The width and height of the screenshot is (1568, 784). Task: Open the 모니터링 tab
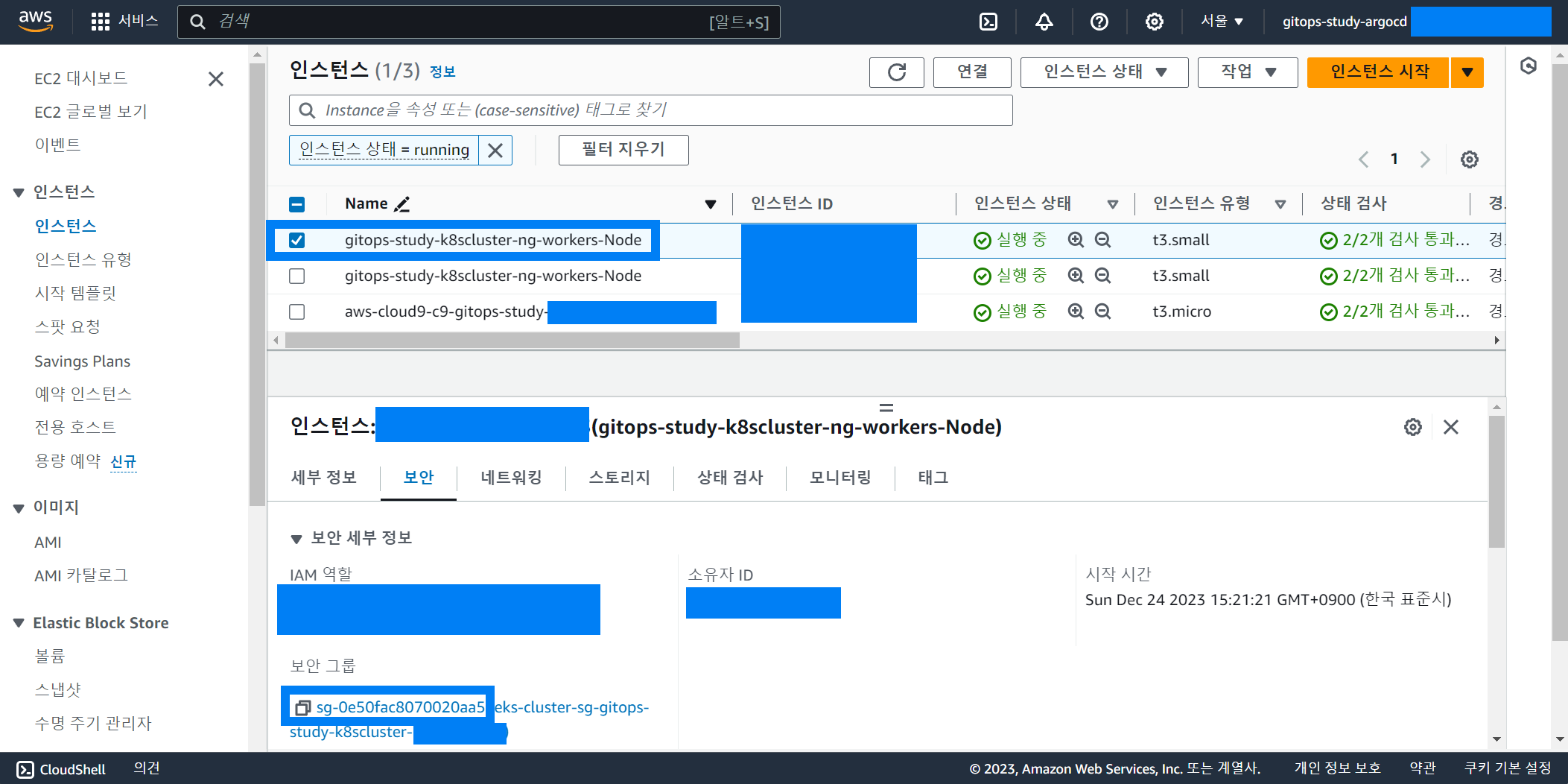(x=841, y=478)
